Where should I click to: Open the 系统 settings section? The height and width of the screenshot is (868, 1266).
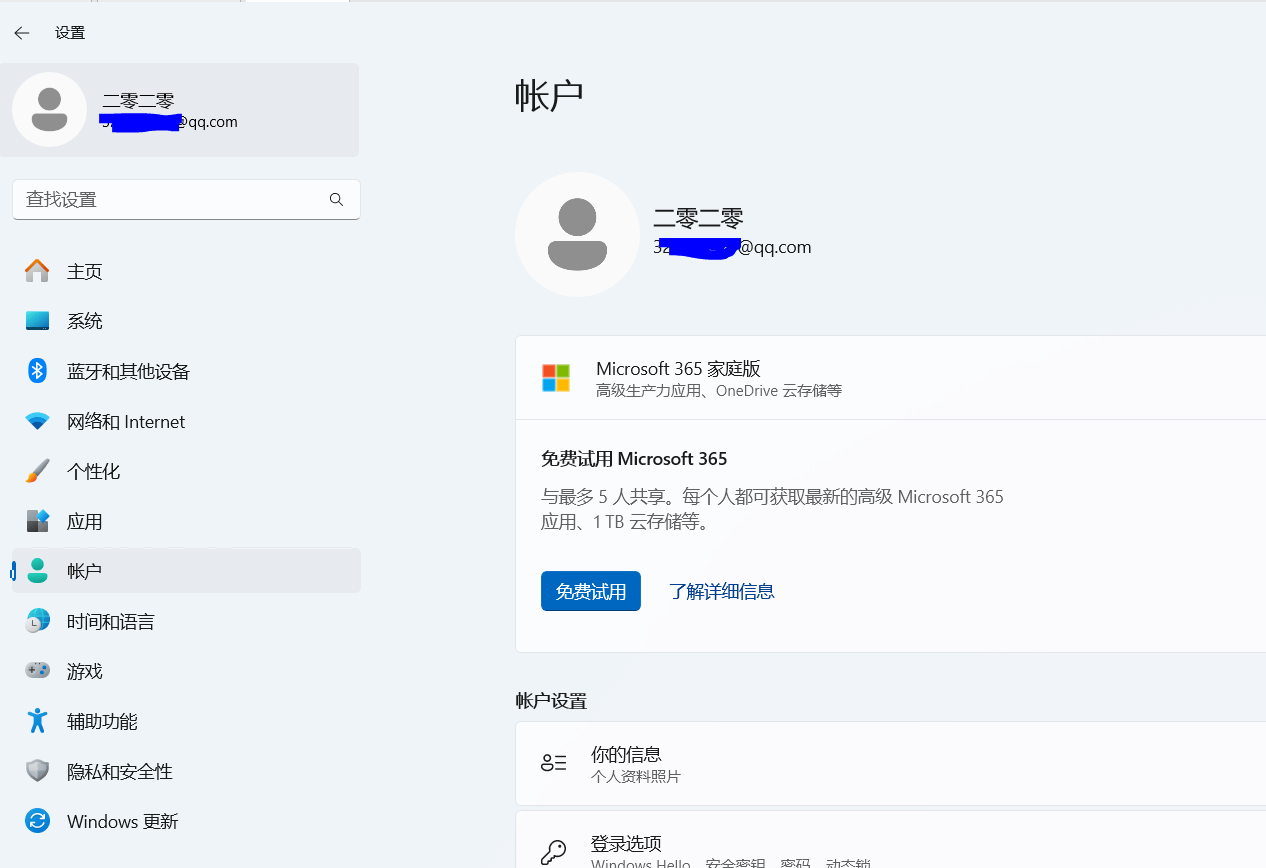pos(85,321)
